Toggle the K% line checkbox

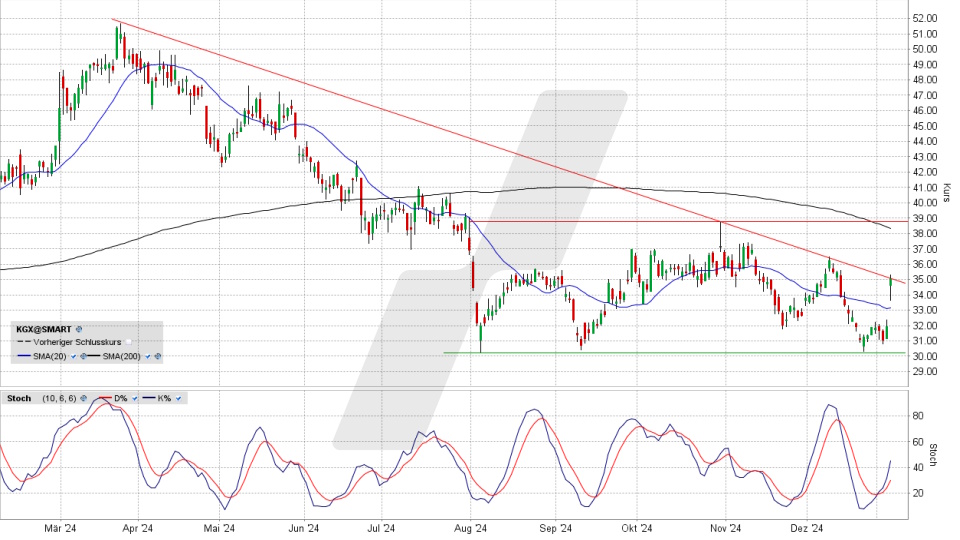click(x=178, y=398)
